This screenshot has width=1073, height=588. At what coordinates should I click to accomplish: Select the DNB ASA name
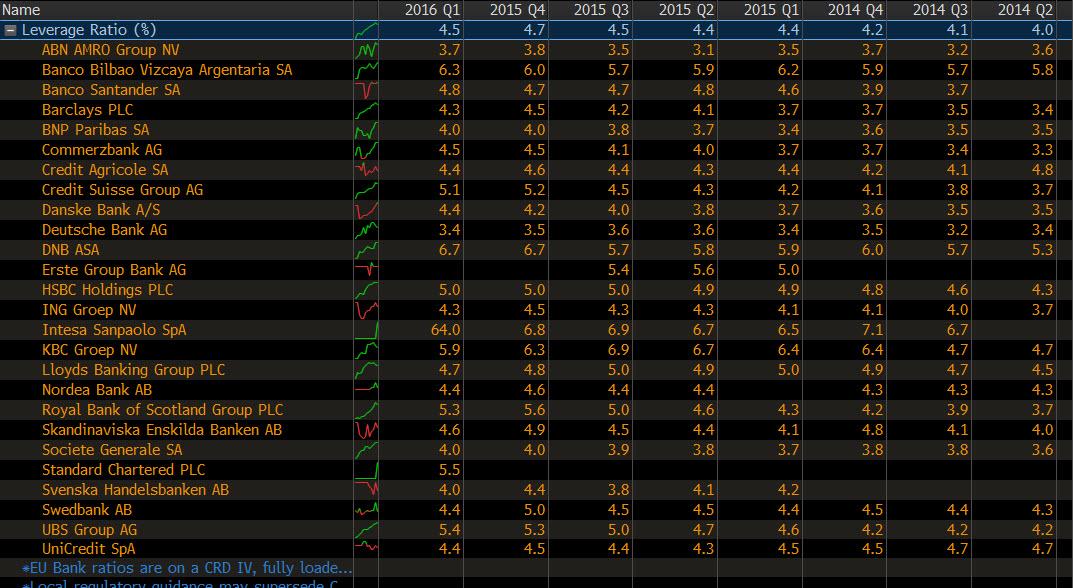pyautogui.click(x=70, y=250)
